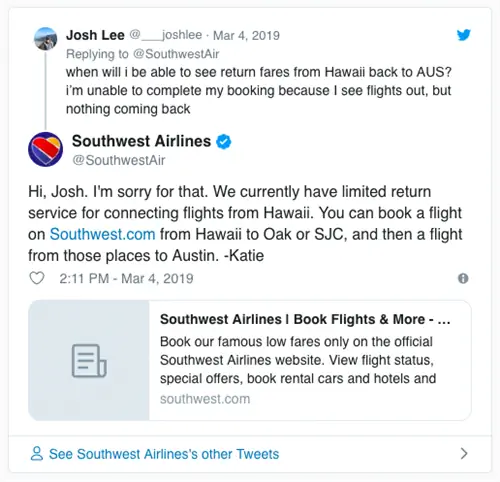Open Josh Lee's profile picture
This screenshot has height=482, width=500.
click(x=46, y=39)
